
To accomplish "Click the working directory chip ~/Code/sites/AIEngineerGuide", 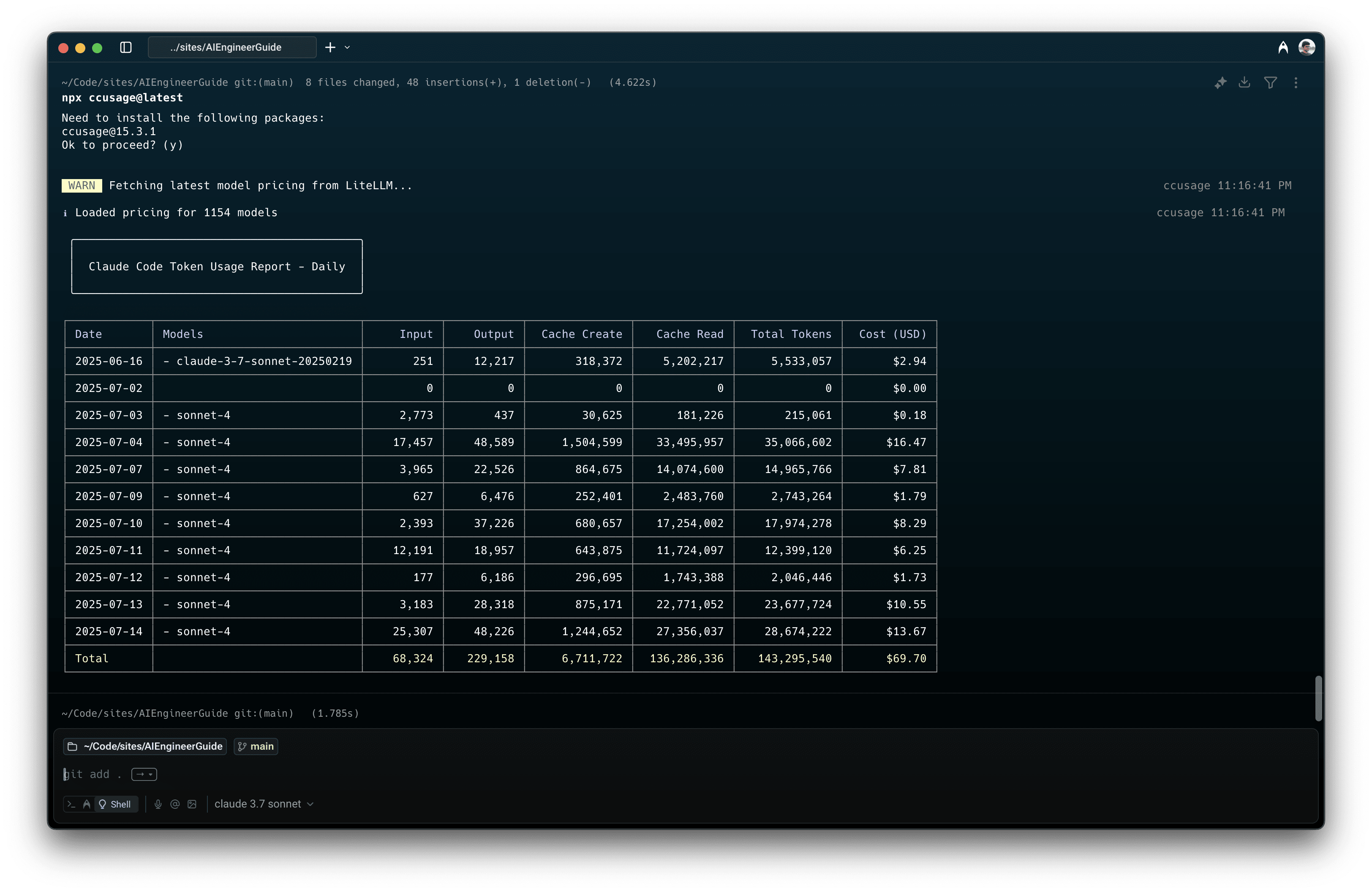I will [145, 746].
